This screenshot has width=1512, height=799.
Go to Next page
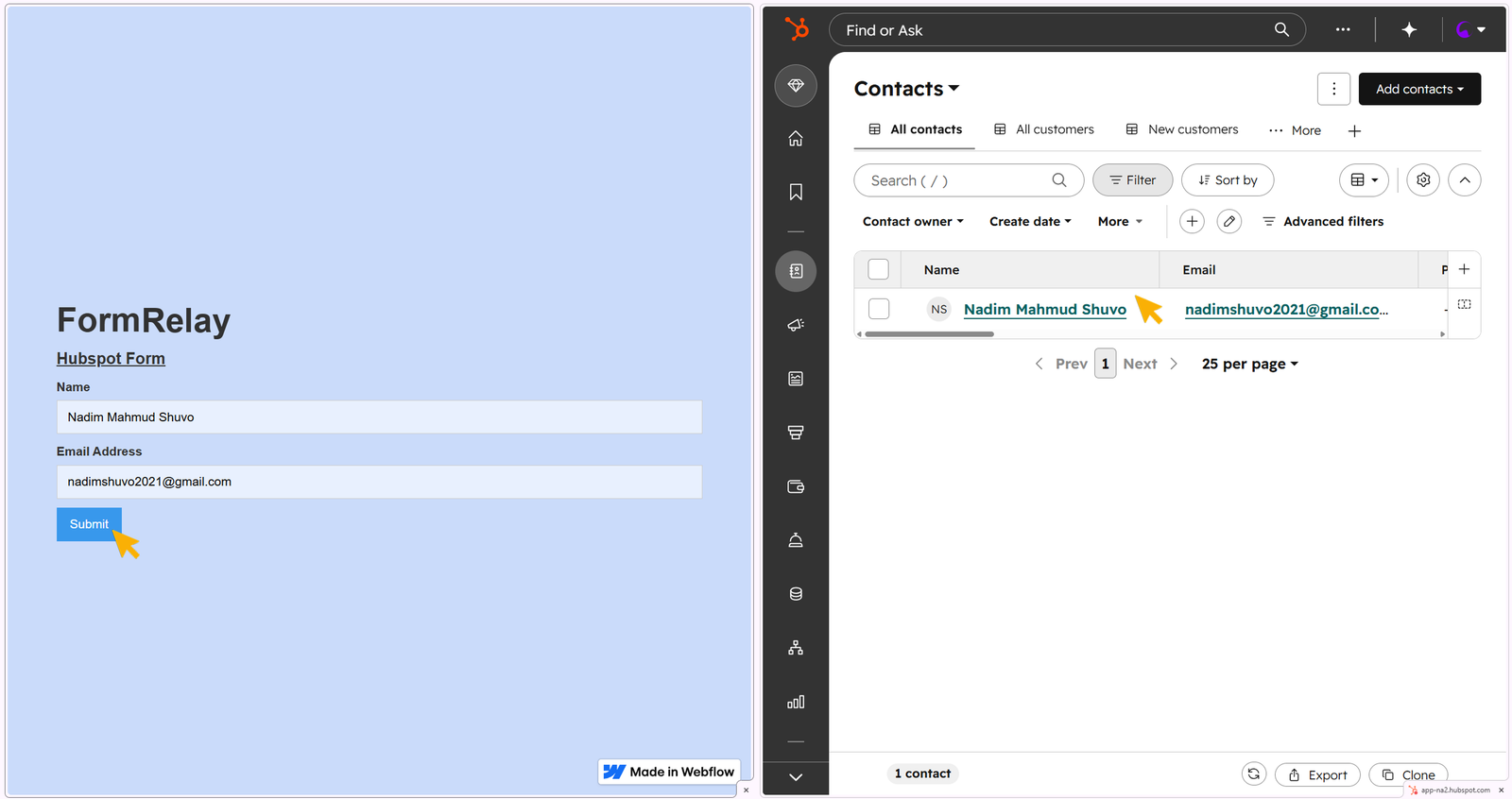pos(1150,364)
